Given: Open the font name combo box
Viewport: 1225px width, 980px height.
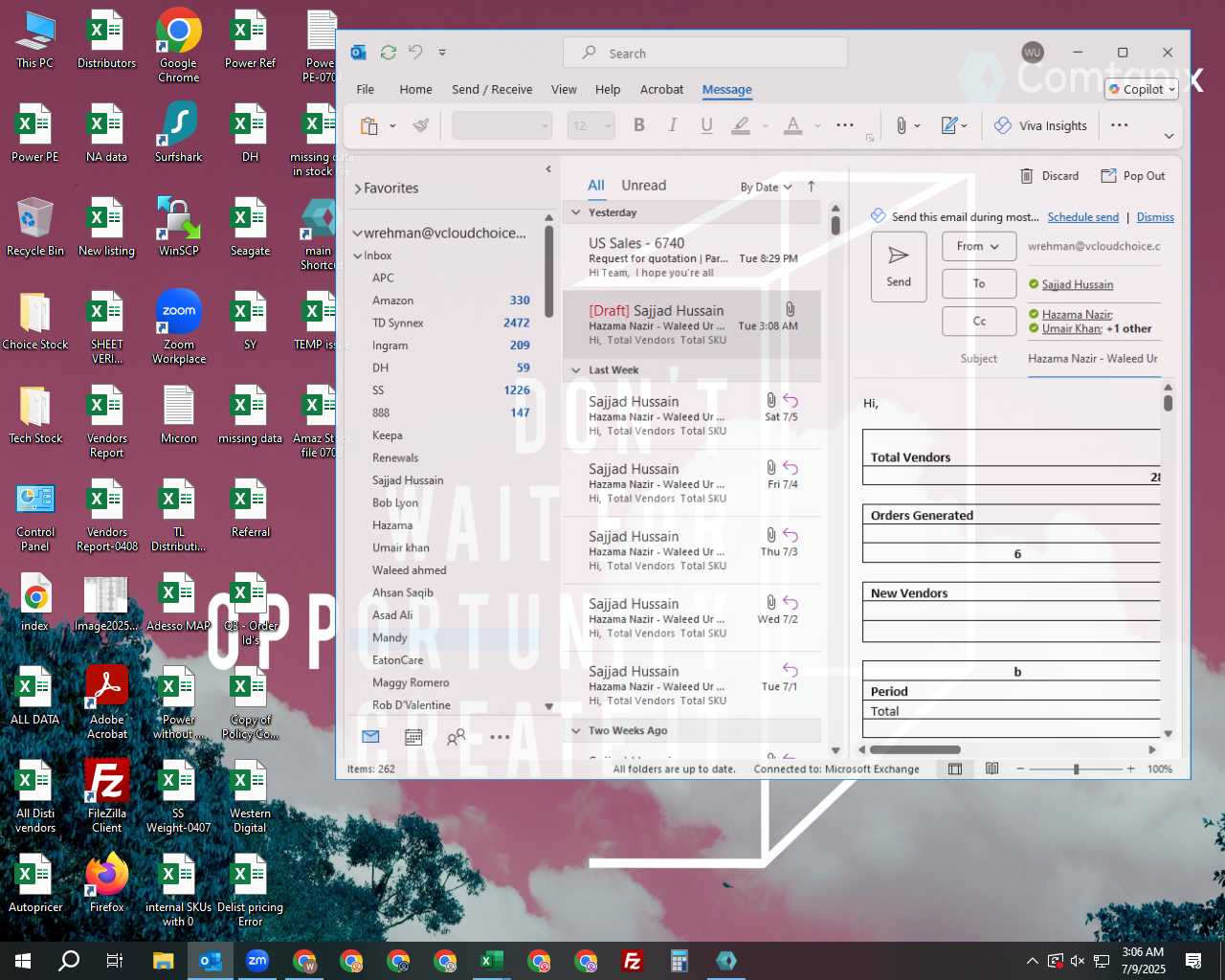Looking at the screenshot, I should click(x=502, y=125).
